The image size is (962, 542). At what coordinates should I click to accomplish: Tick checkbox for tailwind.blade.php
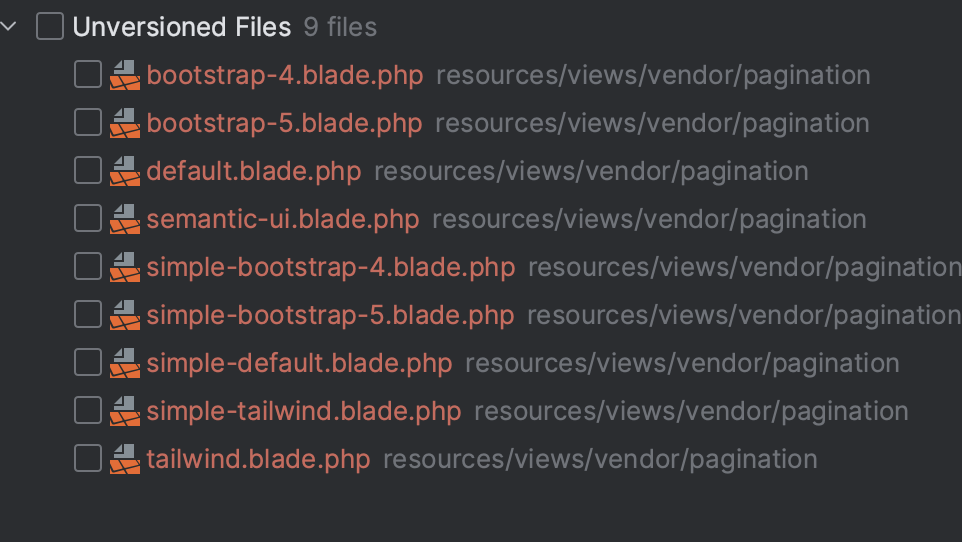(x=88, y=458)
